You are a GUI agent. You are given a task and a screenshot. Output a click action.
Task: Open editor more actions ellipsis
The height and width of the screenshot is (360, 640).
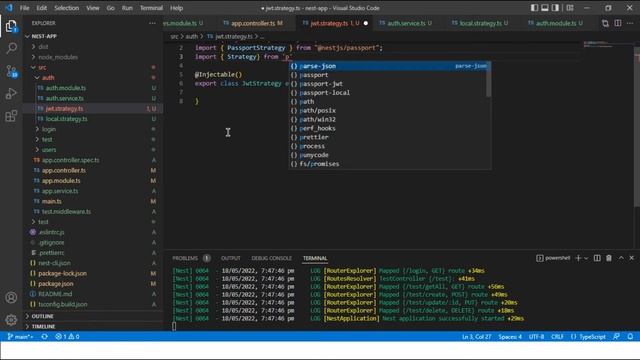[x=630, y=23]
